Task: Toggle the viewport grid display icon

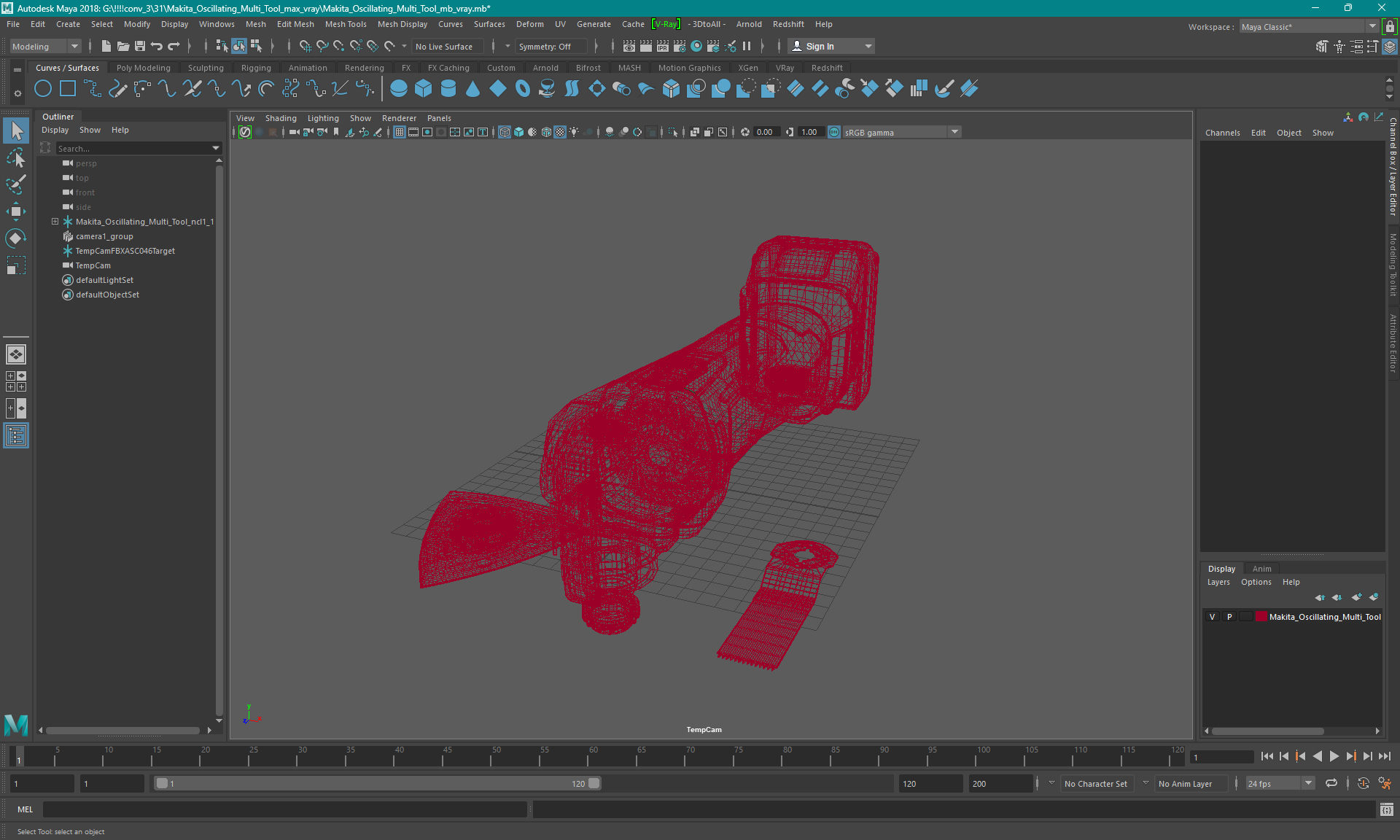Action: point(400,132)
